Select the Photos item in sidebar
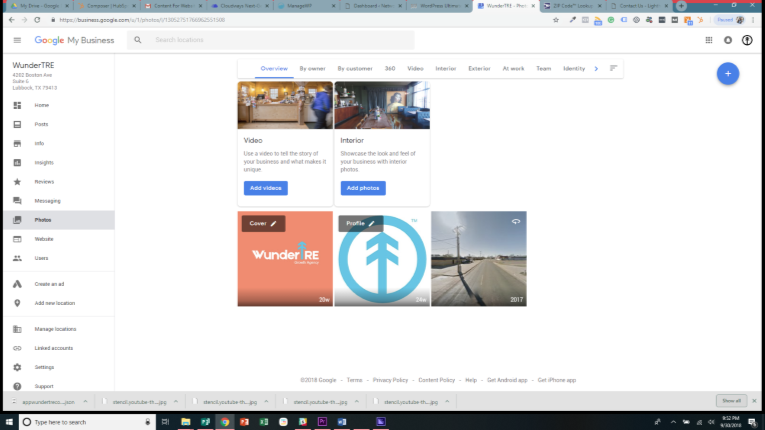765x430 pixels. click(x=59, y=220)
